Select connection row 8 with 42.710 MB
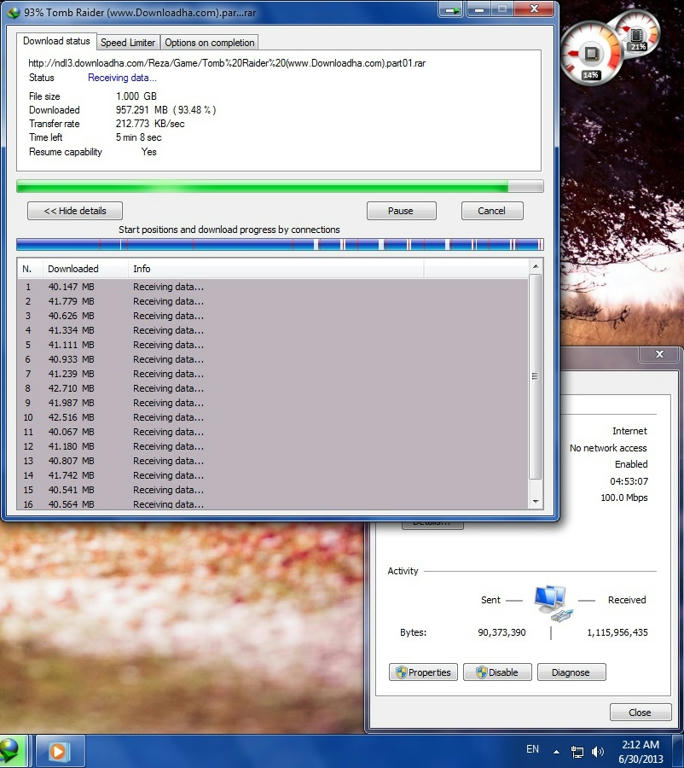 pos(273,388)
